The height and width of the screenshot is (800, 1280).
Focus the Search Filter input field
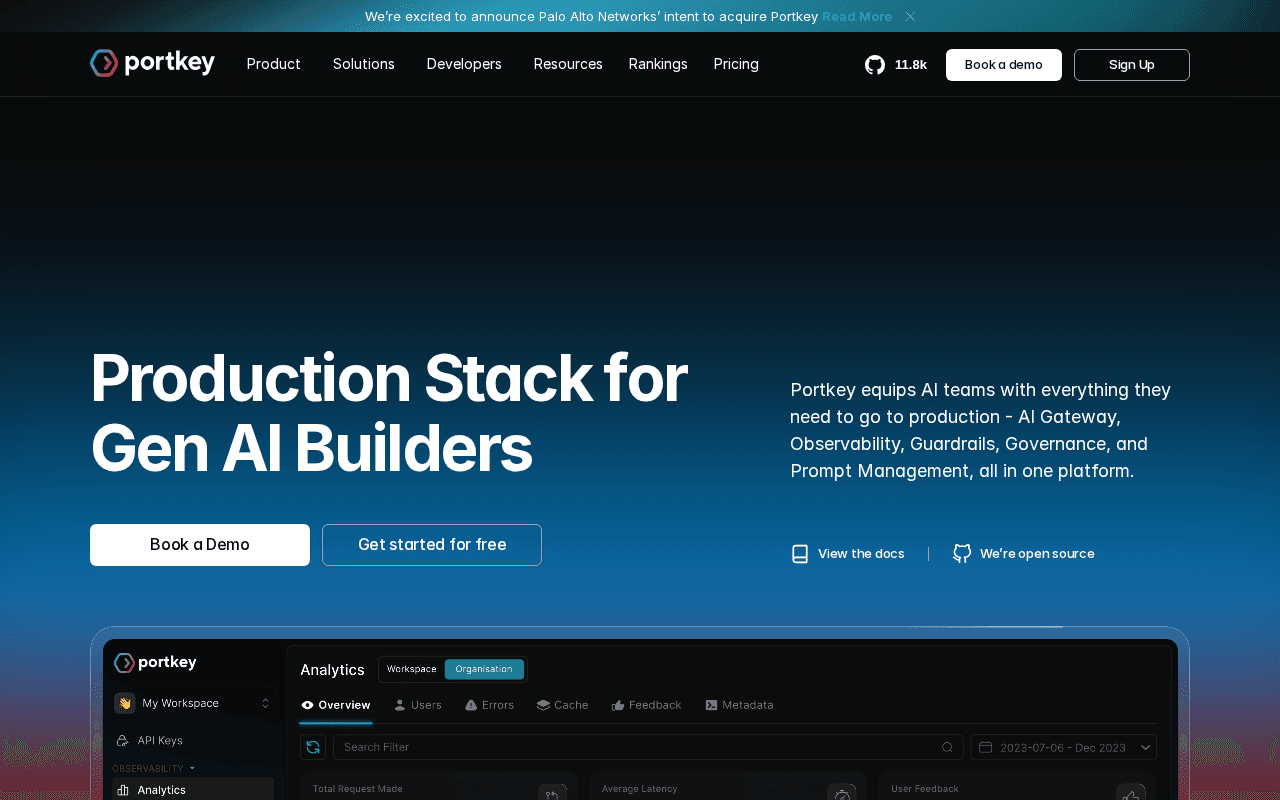(648, 747)
